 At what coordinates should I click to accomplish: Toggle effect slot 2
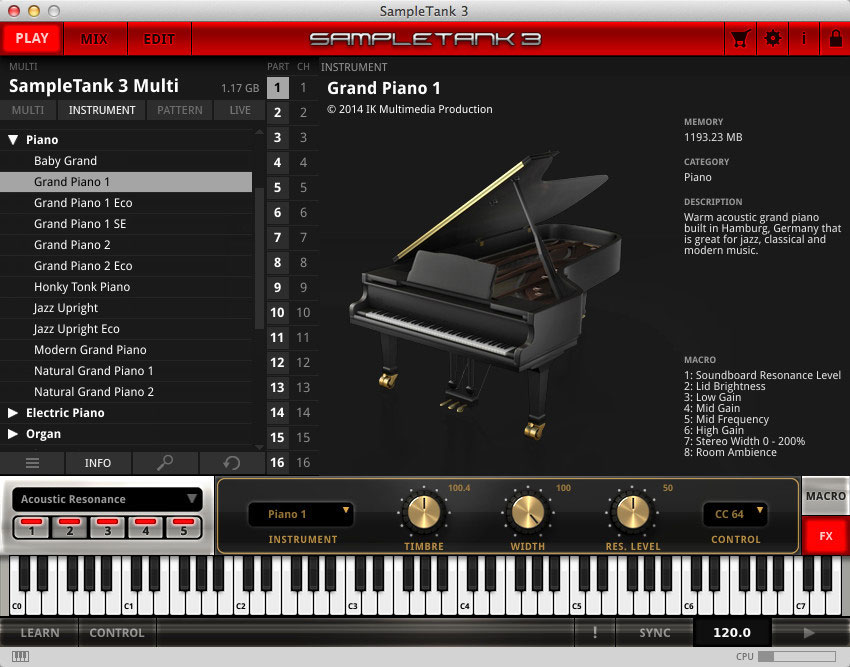pos(69,527)
